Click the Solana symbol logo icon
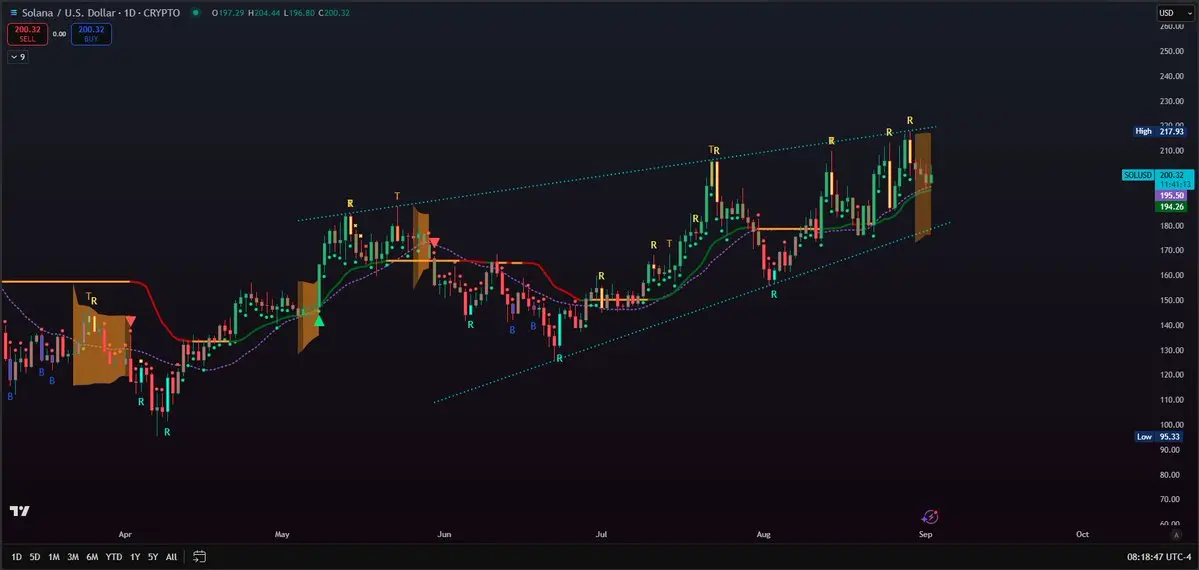Image resolution: width=1199 pixels, height=570 pixels. [13, 13]
